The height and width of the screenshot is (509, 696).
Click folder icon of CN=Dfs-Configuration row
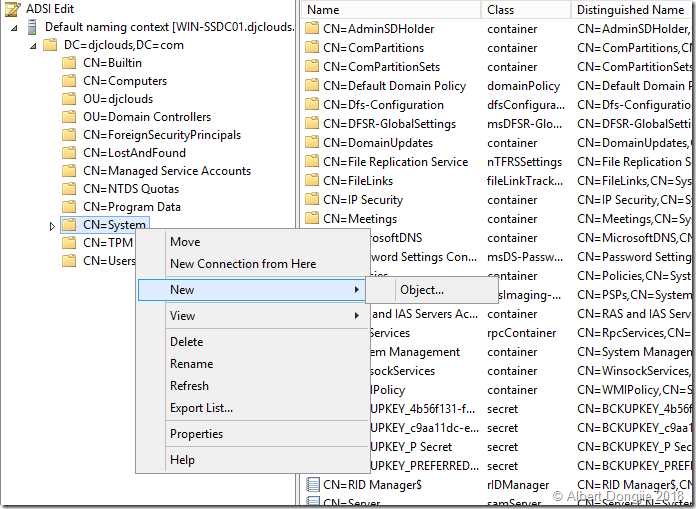312,105
